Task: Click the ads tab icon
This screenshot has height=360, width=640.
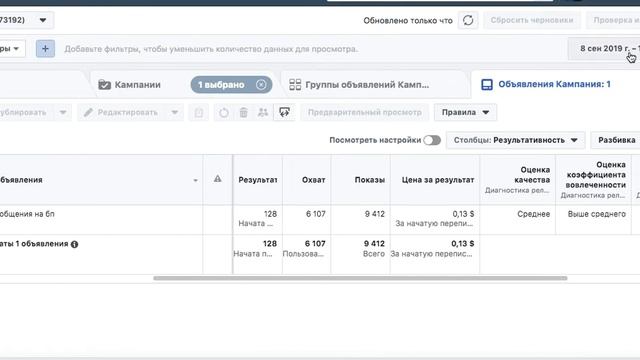Action: click(487, 84)
